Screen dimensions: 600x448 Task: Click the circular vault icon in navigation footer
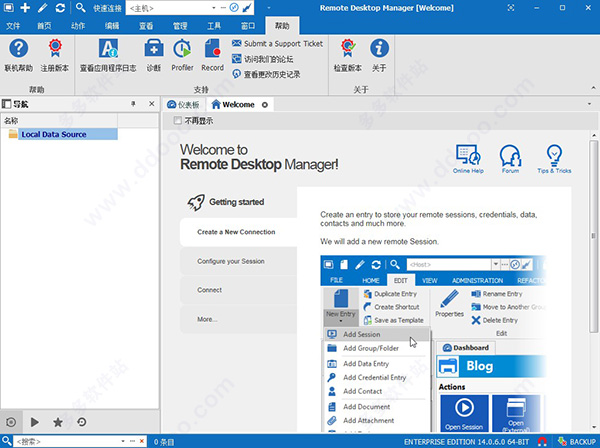tap(11, 422)
